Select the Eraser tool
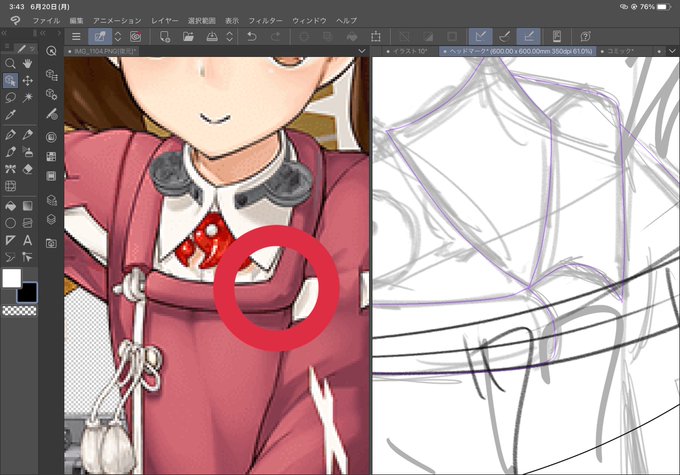 (x=27, y=169)
